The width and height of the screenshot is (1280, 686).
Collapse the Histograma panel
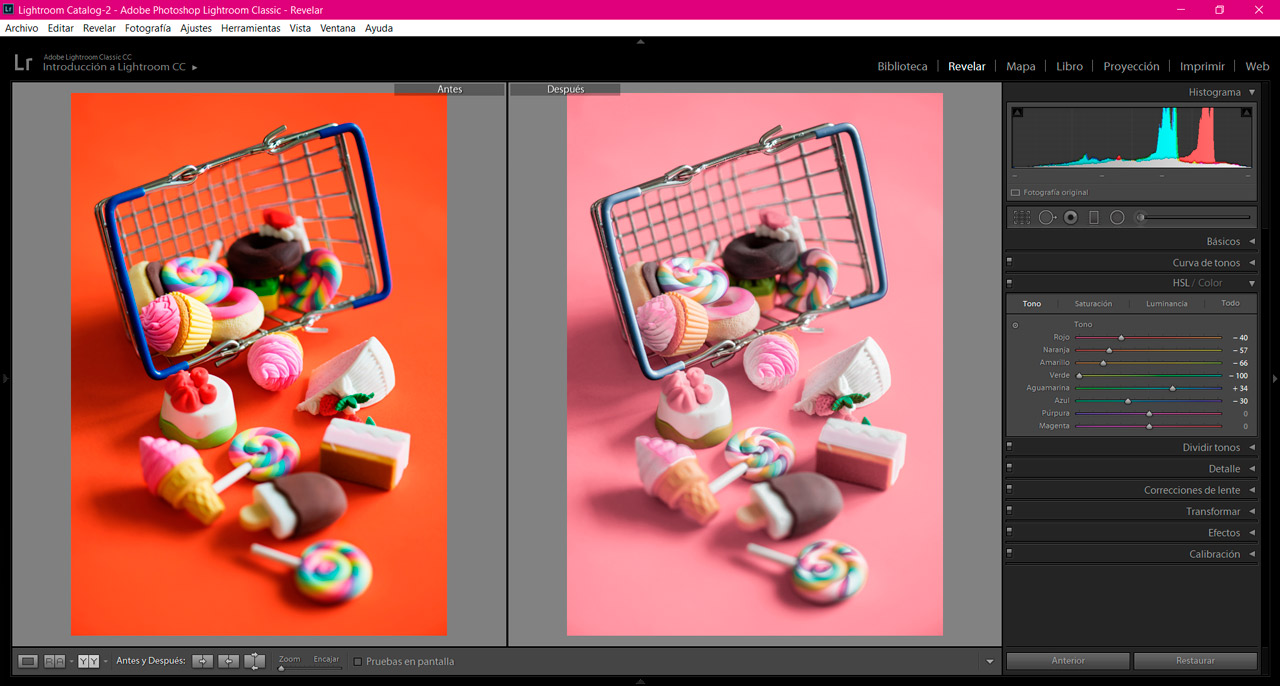point(1252,92)
